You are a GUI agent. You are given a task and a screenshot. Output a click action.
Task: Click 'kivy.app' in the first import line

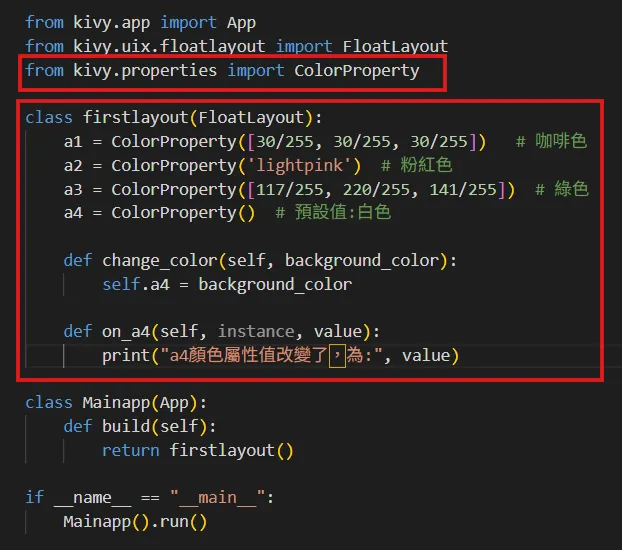111,23
